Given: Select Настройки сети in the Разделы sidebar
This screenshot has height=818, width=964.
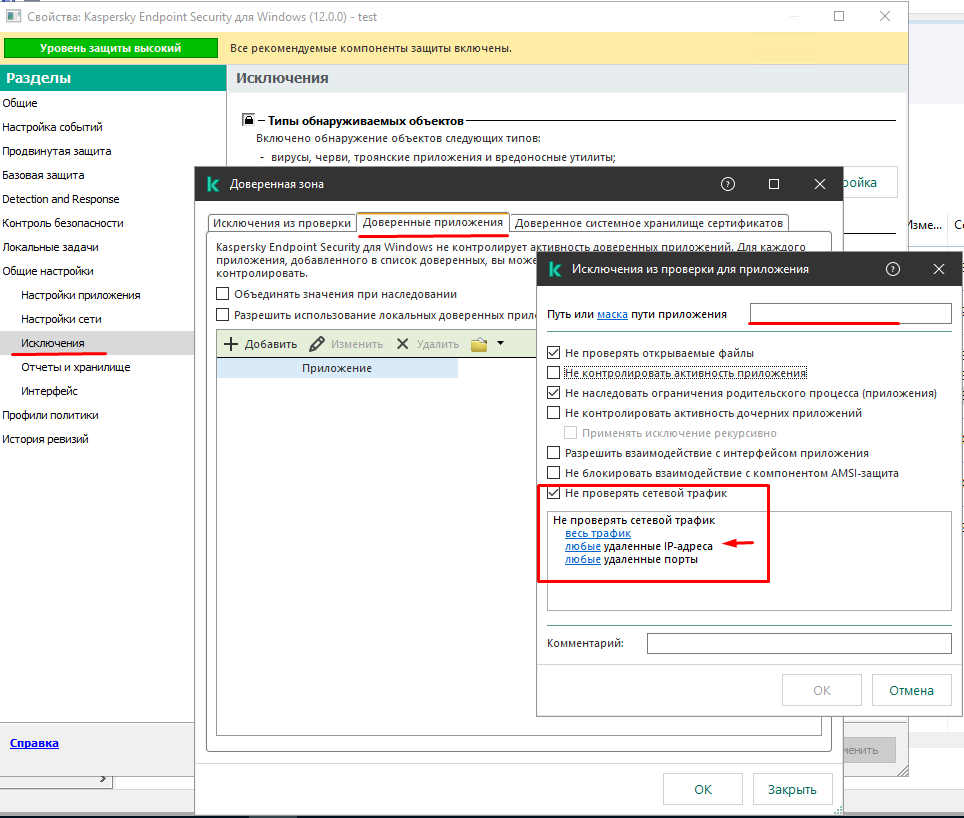Looking at the screenshot, I should point(61,319).
